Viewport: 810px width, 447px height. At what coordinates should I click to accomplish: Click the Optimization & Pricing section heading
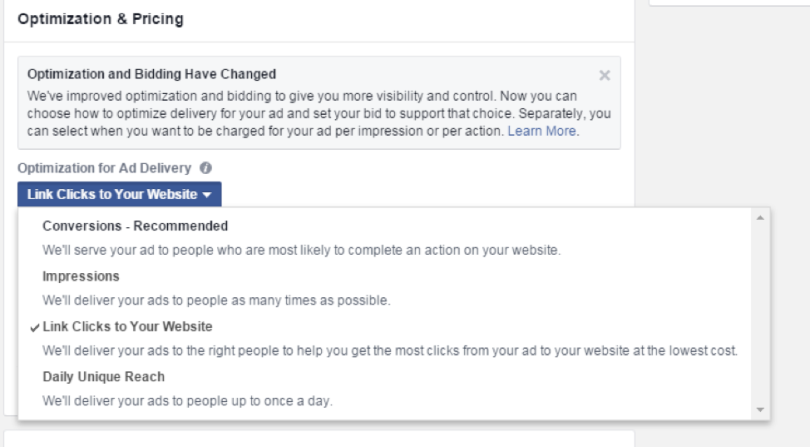coord(100,19)
